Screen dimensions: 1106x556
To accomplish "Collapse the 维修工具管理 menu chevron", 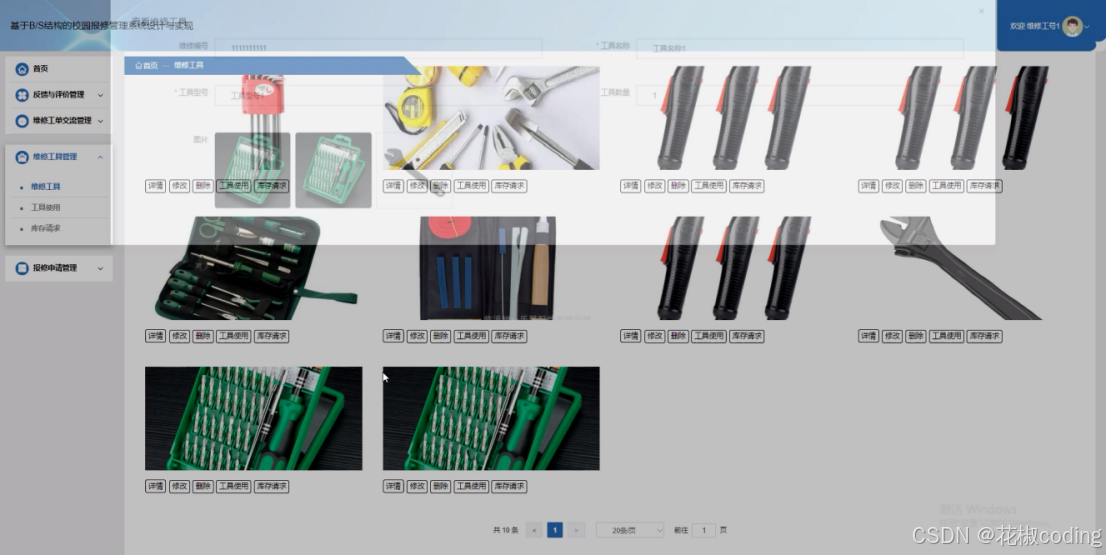I will point(100,157).
